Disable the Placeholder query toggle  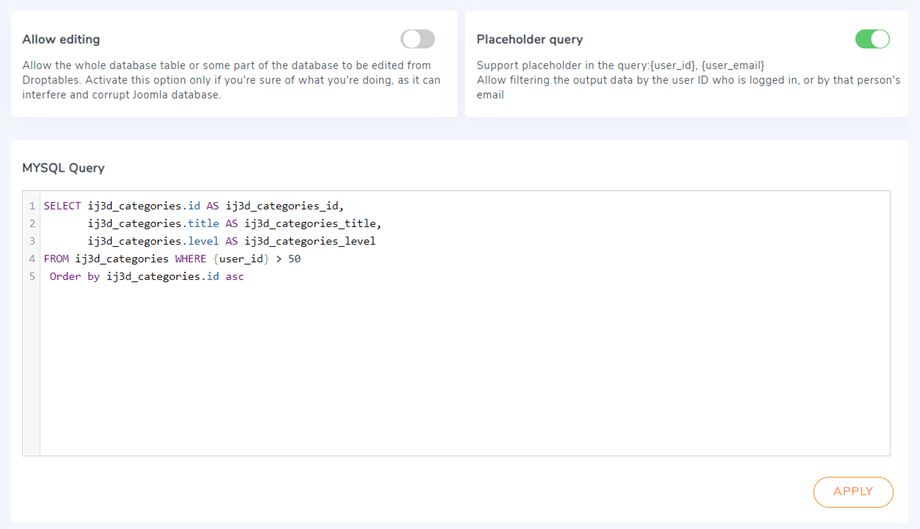(x=872, y=39)
